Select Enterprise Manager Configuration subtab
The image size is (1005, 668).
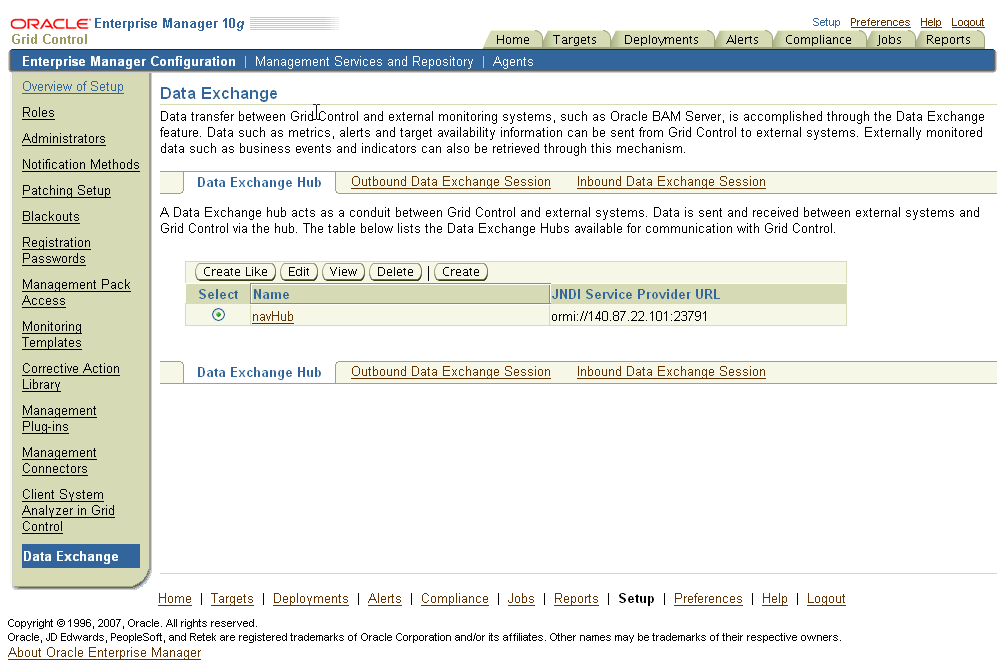(129, 62)
